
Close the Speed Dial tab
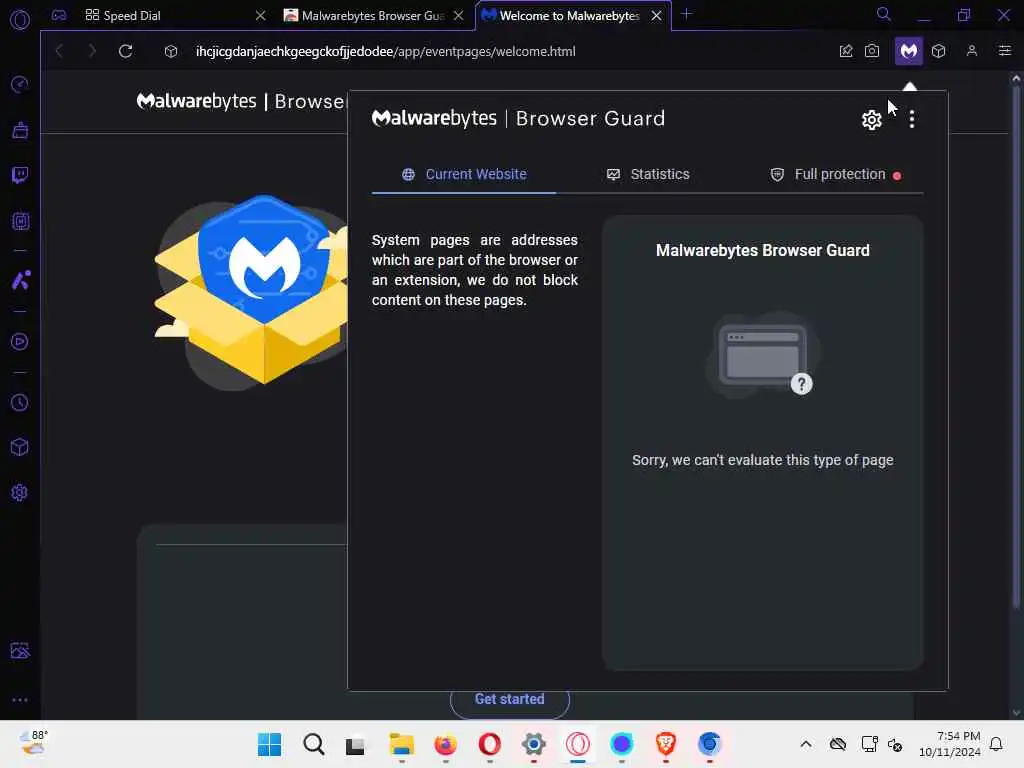[x=261, y=16]
